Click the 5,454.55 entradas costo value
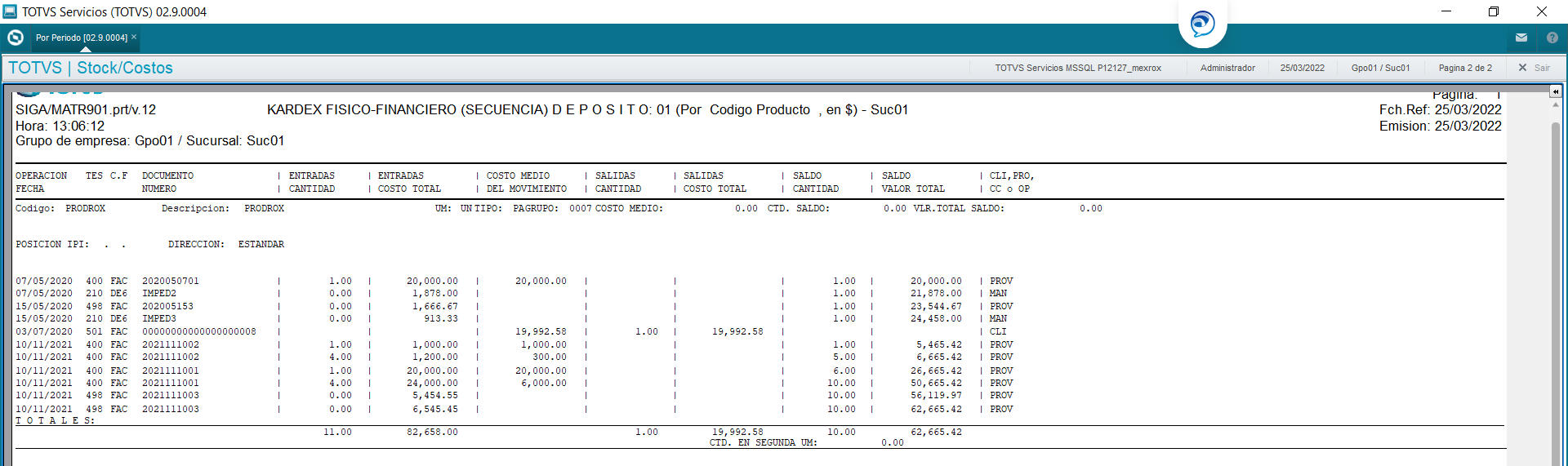The width and height of the screenshot is (1568, 466). (435, 395)
